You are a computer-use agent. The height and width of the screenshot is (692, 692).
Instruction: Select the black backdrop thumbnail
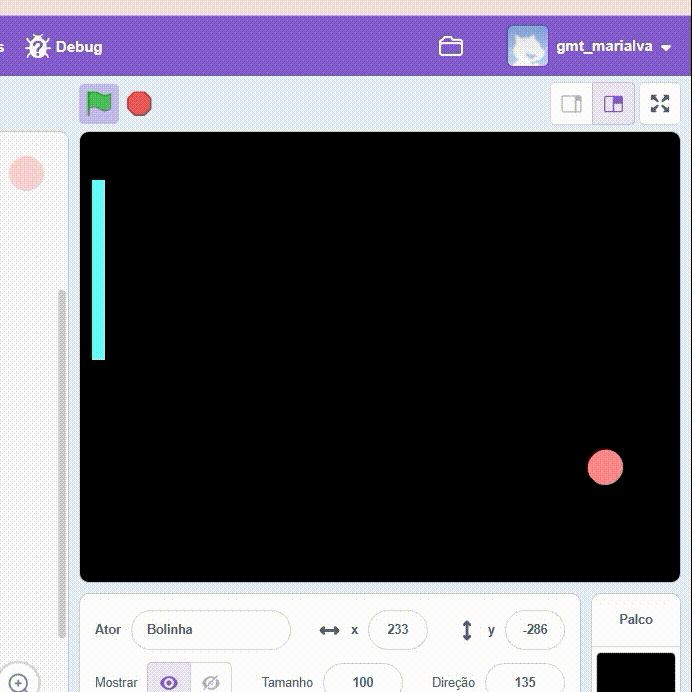click(x=636, y=673)
